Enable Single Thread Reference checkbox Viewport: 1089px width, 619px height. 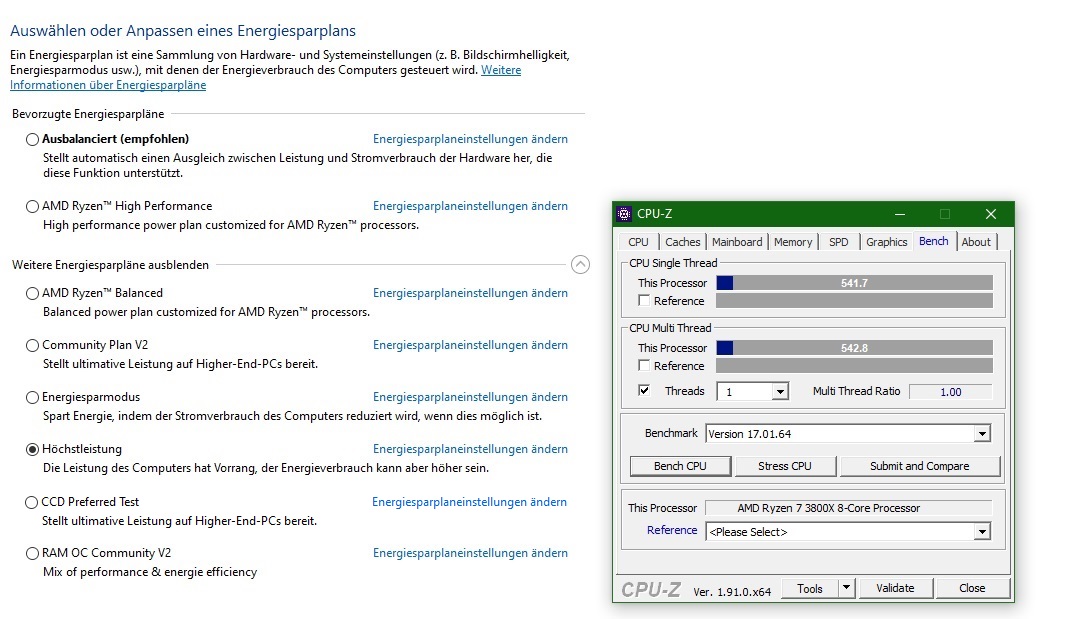[x=644, y=301]
